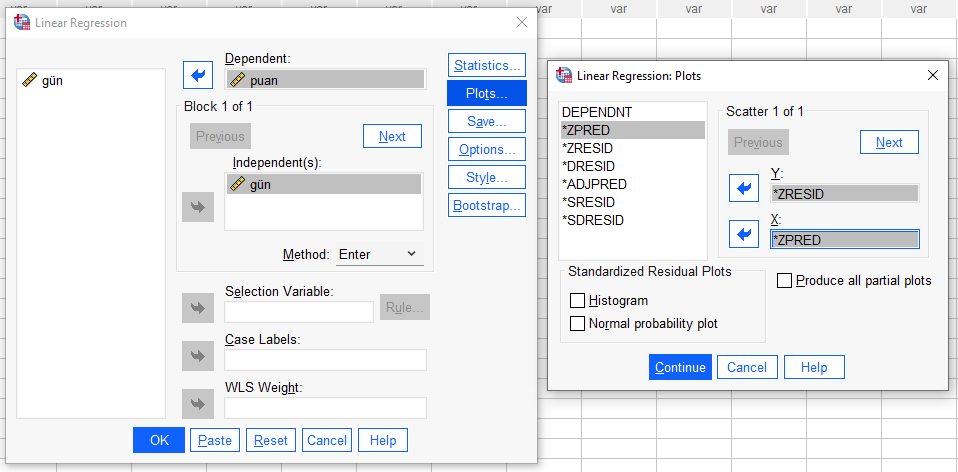Select *SRESID from the plot variables list

589,202
